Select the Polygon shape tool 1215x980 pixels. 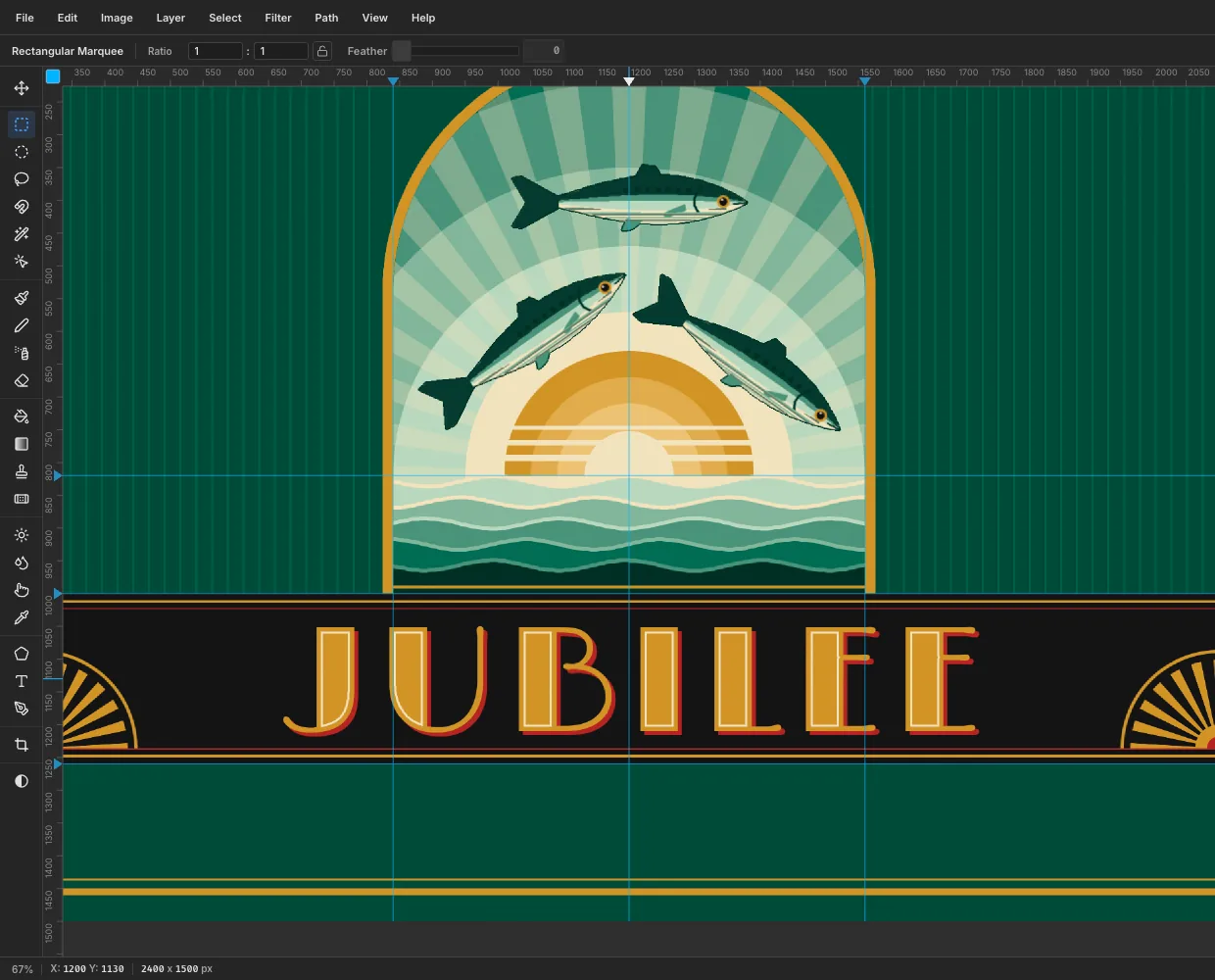[x=22, y=654]
